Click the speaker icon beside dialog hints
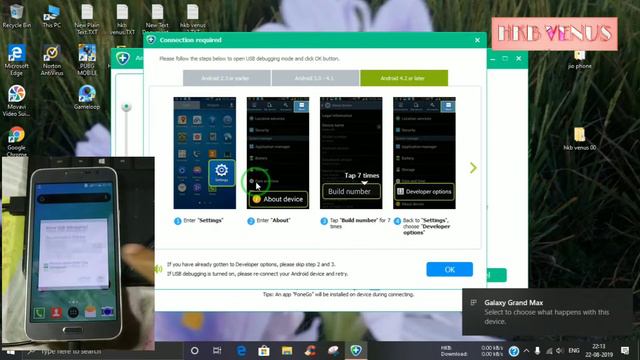Image resolution: width=640 pixels, height=360 pixels. click(159, 269)
